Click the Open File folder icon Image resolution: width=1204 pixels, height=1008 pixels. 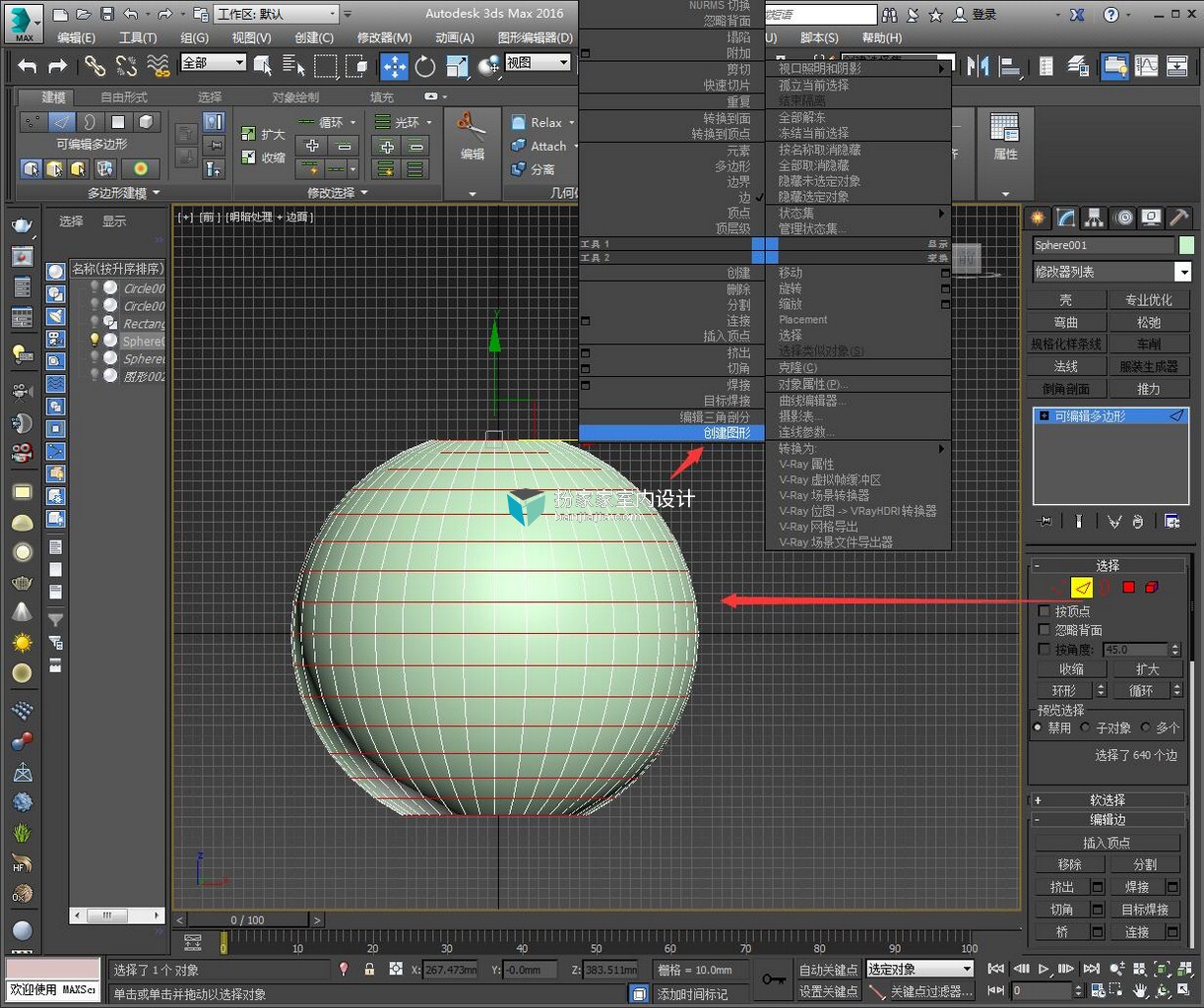(84, 14)
